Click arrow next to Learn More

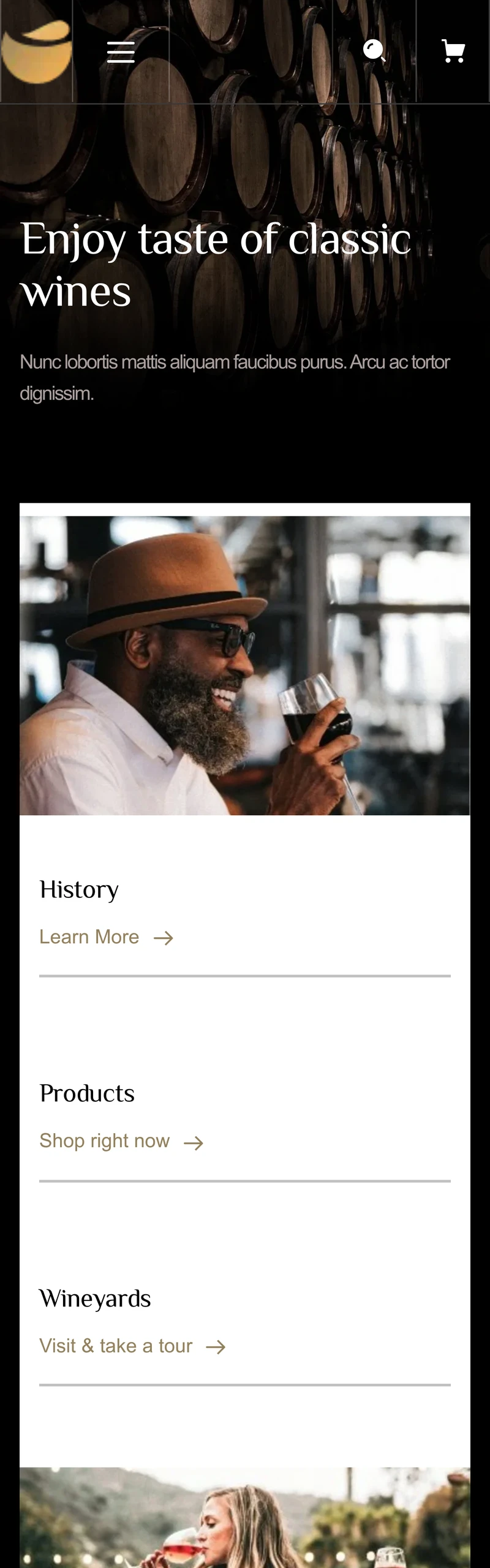163,938
